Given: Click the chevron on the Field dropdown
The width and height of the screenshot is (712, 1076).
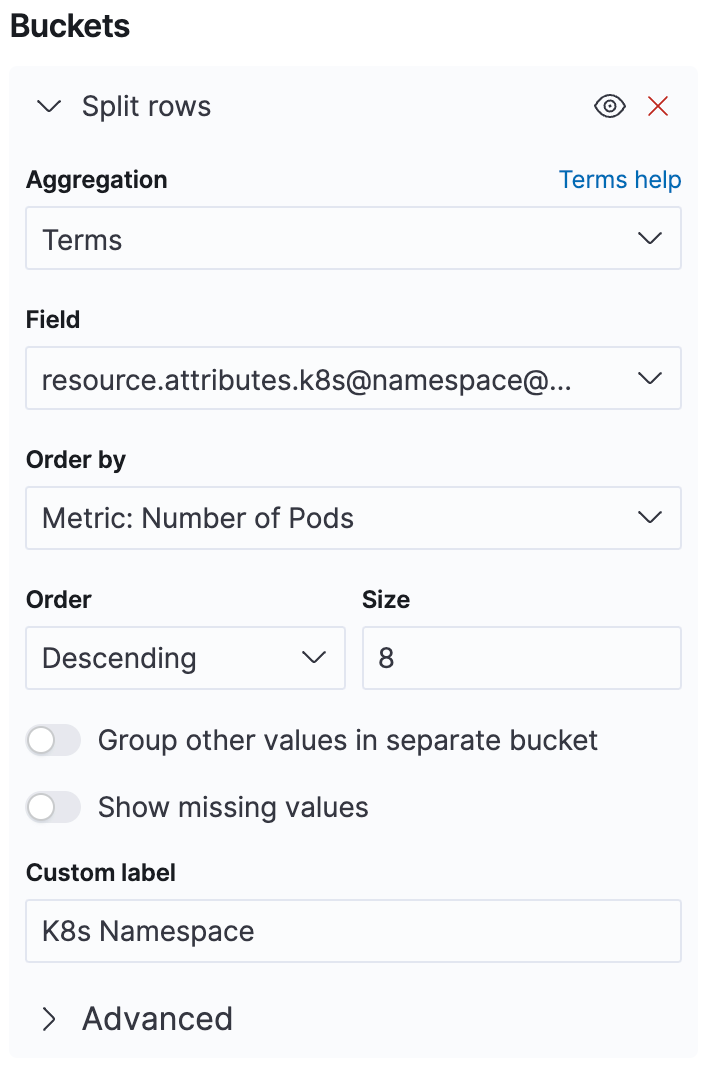Looking at the screenshot, I should pyautogui.click(x=649, y=378).
